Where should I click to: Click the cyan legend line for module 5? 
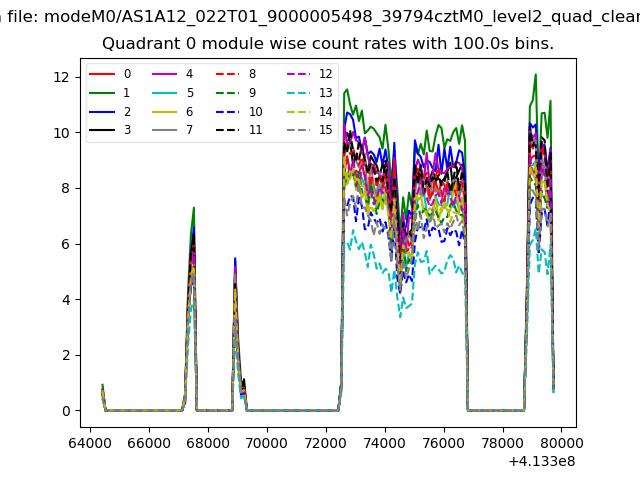(x=166, y=93)
